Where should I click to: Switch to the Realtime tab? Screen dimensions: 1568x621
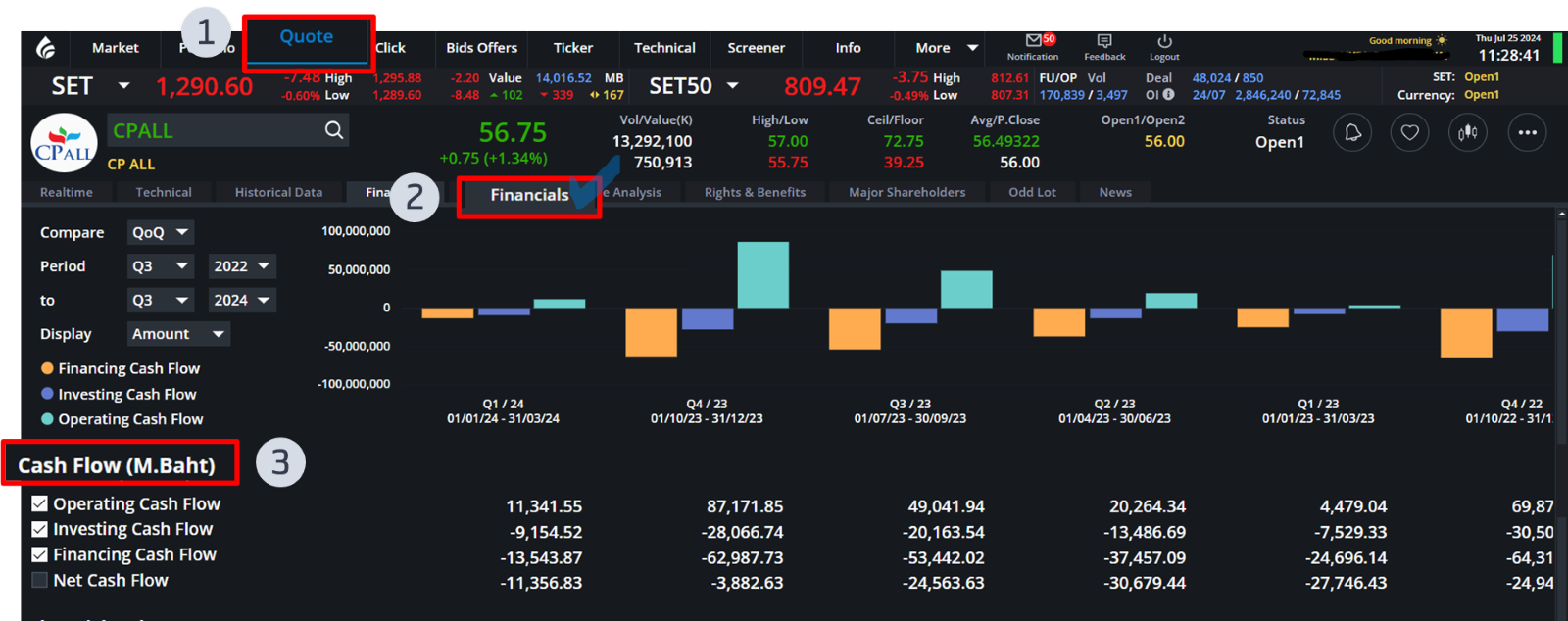[67, 192]
